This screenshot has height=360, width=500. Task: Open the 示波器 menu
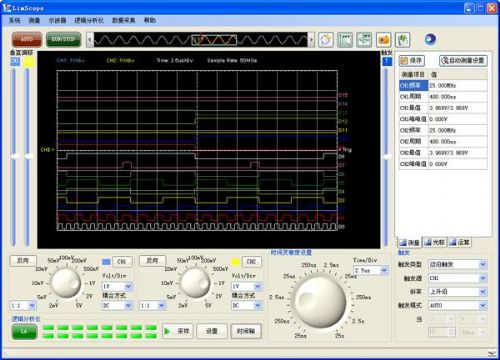pyautogui.click(x=57, y=20)
